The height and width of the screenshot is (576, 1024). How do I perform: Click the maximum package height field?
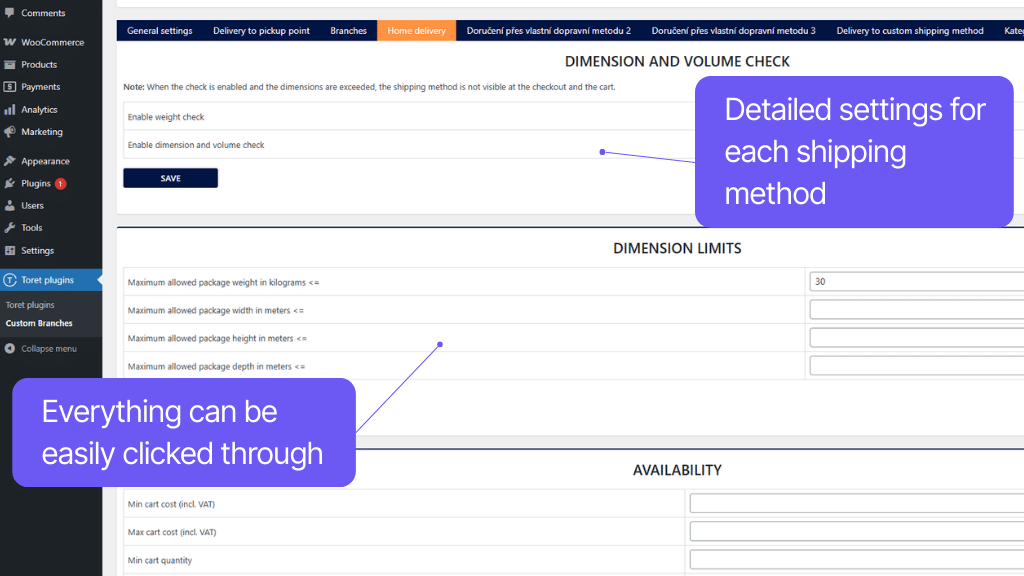click(917, 338)
